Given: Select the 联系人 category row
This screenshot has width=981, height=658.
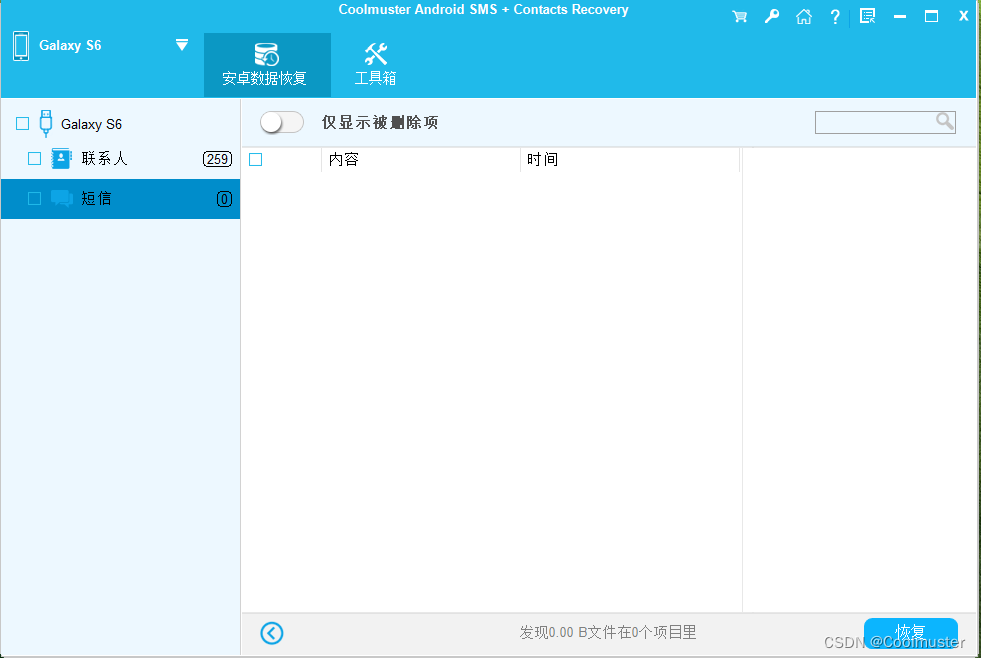Looking at the screenshot, I should tap(120, 159).
